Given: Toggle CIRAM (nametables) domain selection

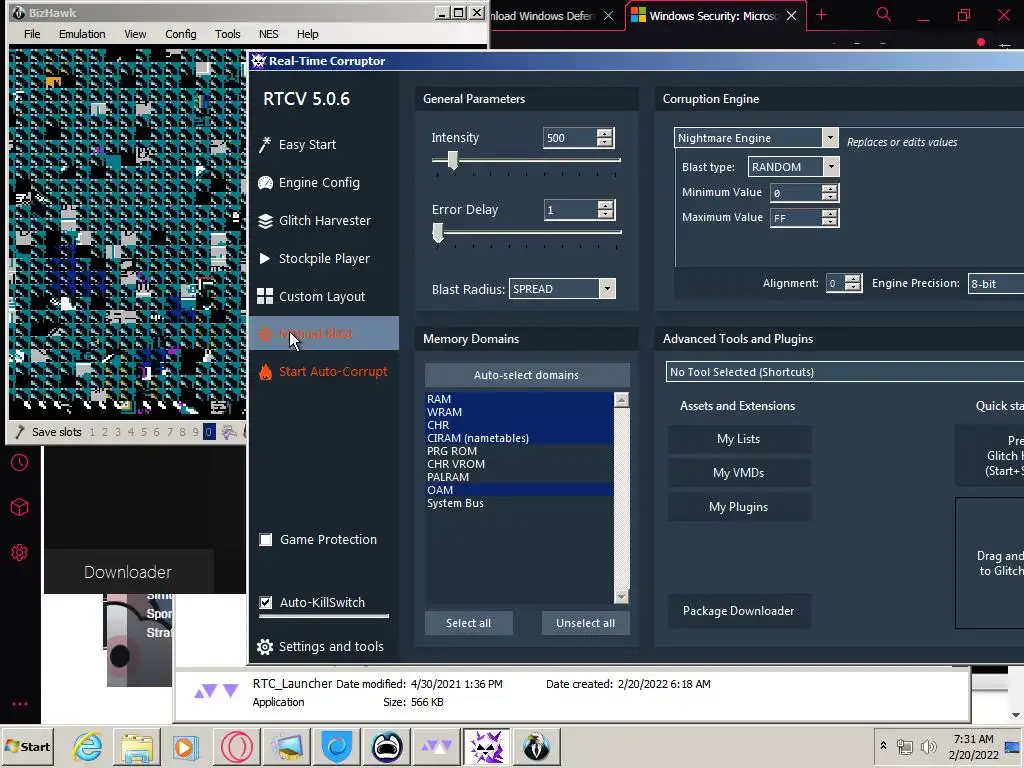Looking at the screenshot, I should (519, 438).
